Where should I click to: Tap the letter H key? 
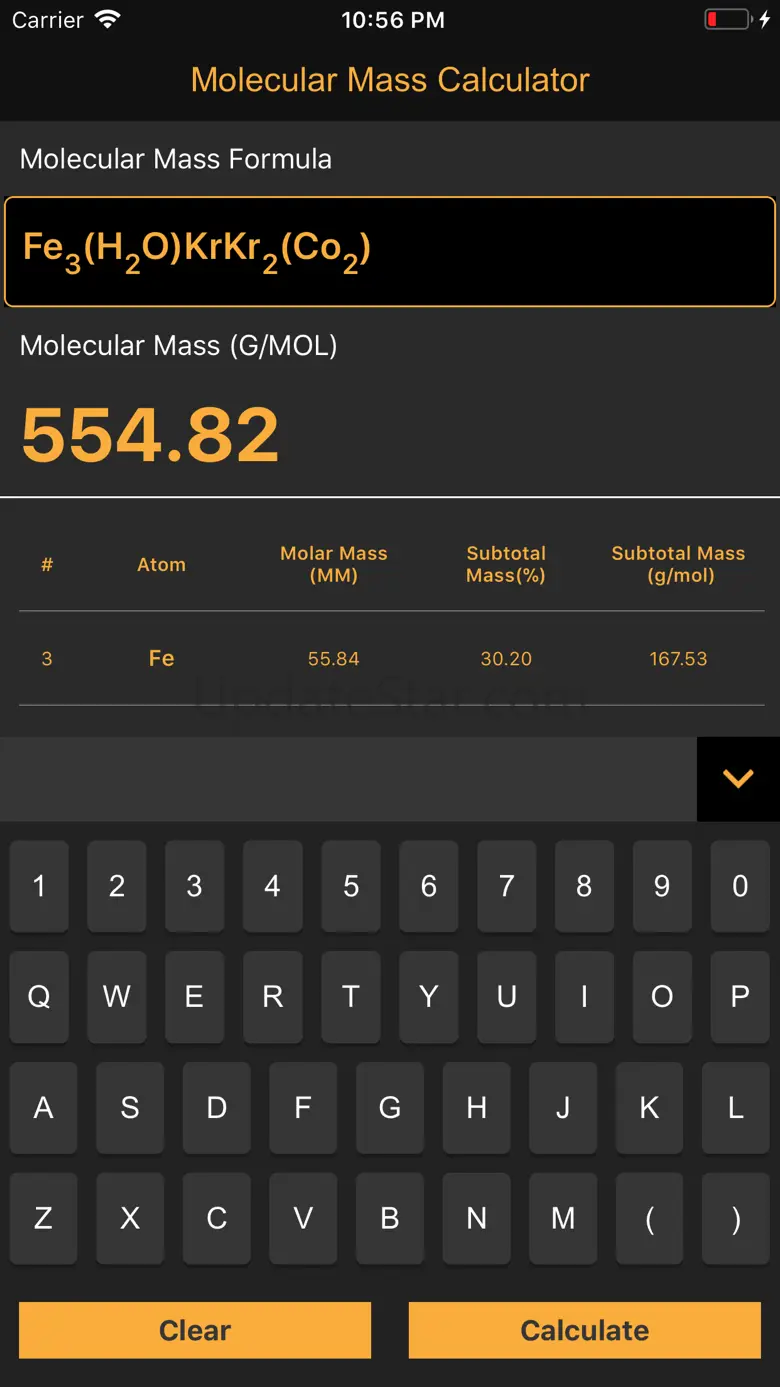pos(476,1107)
